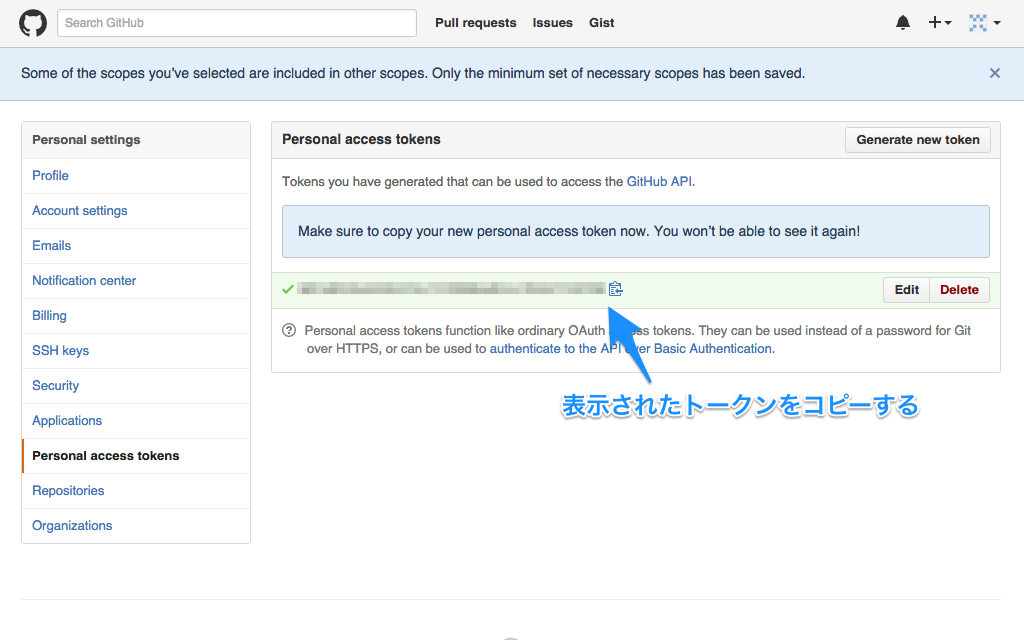The image size is (1024, 640).
Task: Focus the Search GitHub field
Action: pyautogui.click(x=236, y=23)
